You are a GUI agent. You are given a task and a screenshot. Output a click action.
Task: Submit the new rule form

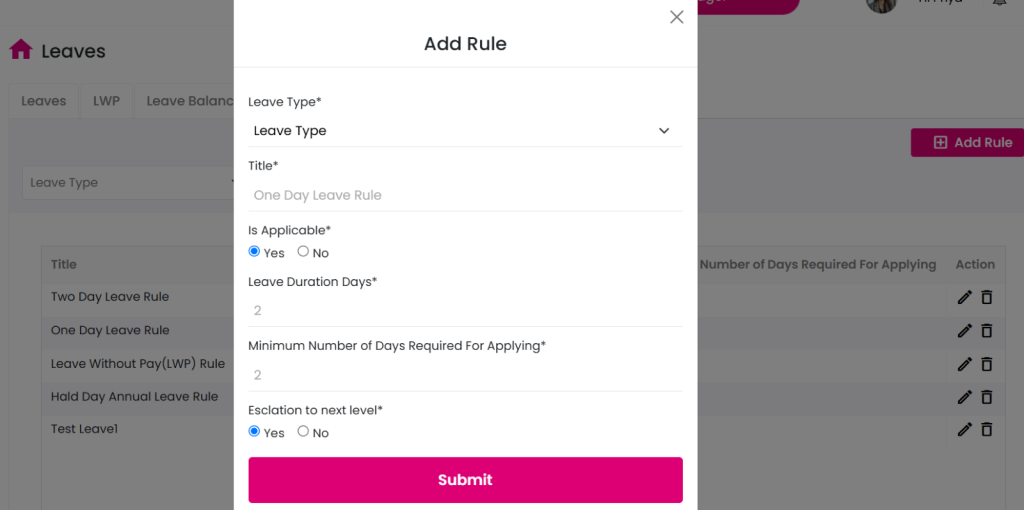[x=465, y=480]
